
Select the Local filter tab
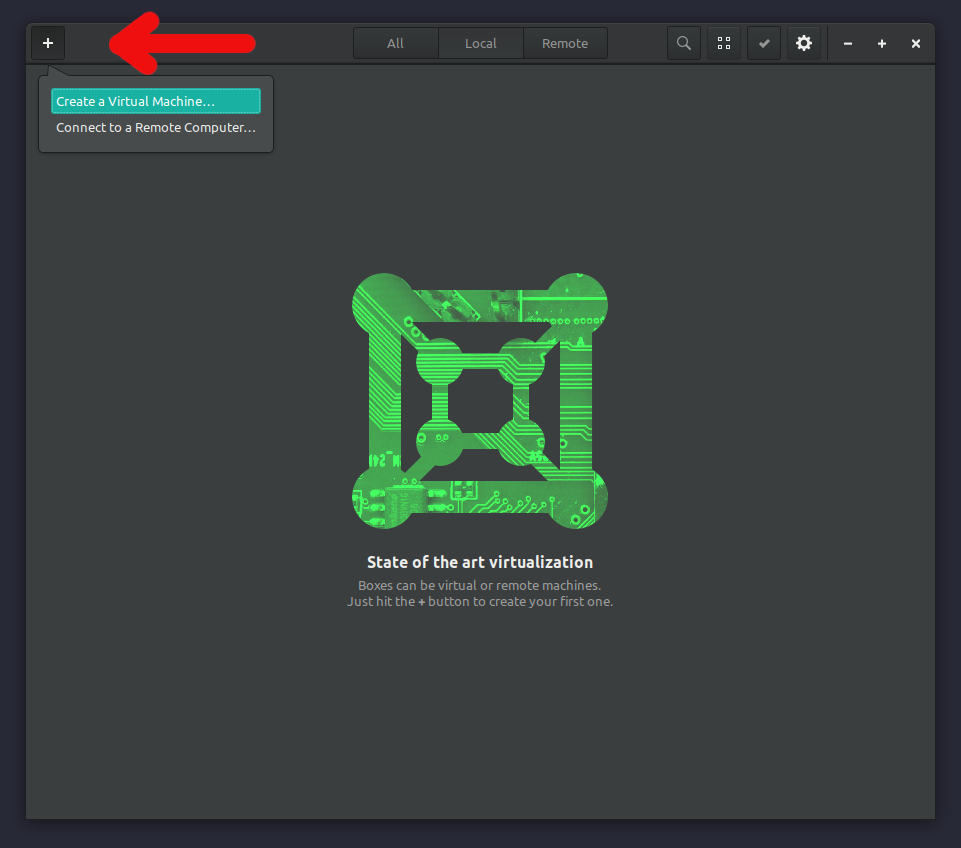[480, 43]
